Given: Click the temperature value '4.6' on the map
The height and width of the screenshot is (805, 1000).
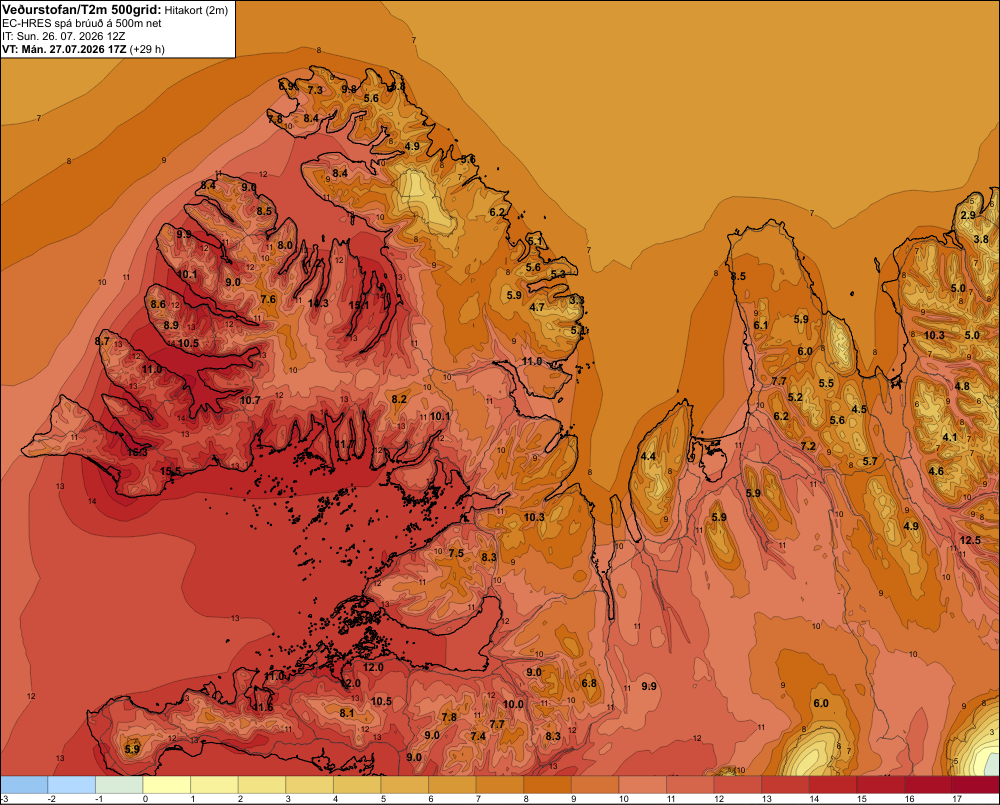Looking at the screenshot, I should [x=936, y=471].
